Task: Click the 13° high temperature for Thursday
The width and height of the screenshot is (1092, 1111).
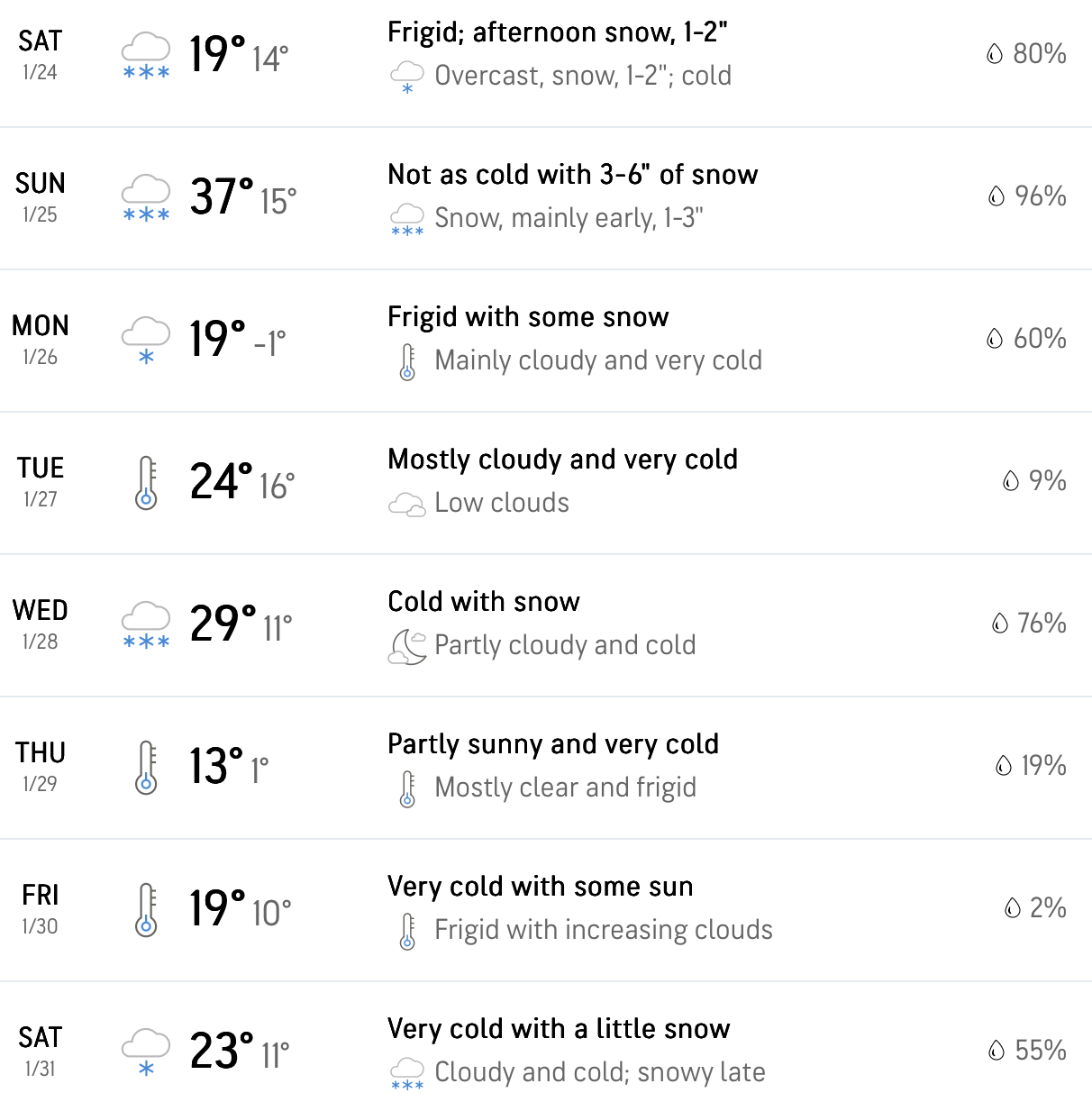Action: pos(216,766)
